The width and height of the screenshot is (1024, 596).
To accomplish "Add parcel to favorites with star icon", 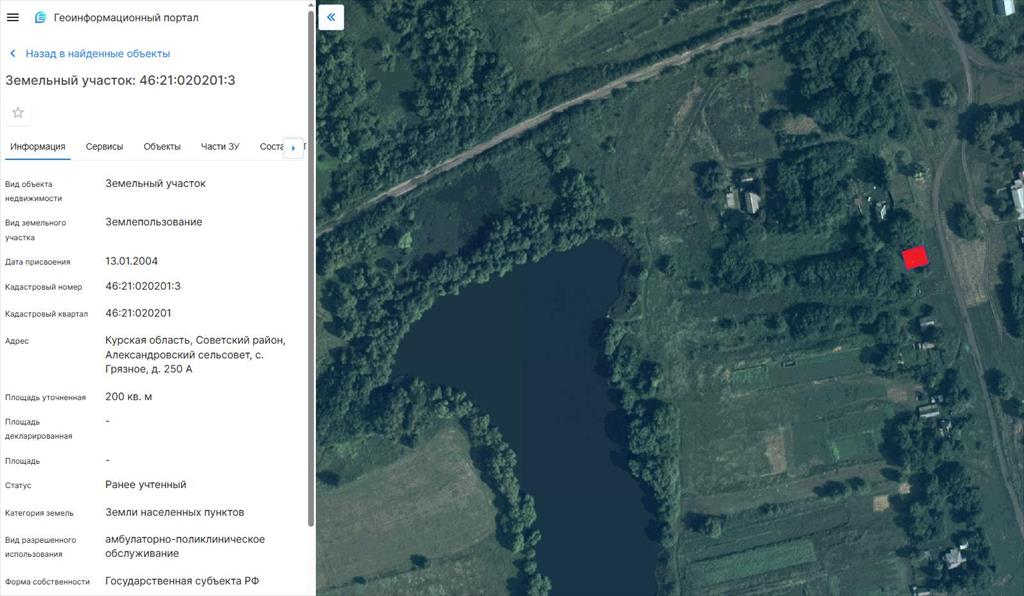I will pyautogui.click(x=18, y=112).
